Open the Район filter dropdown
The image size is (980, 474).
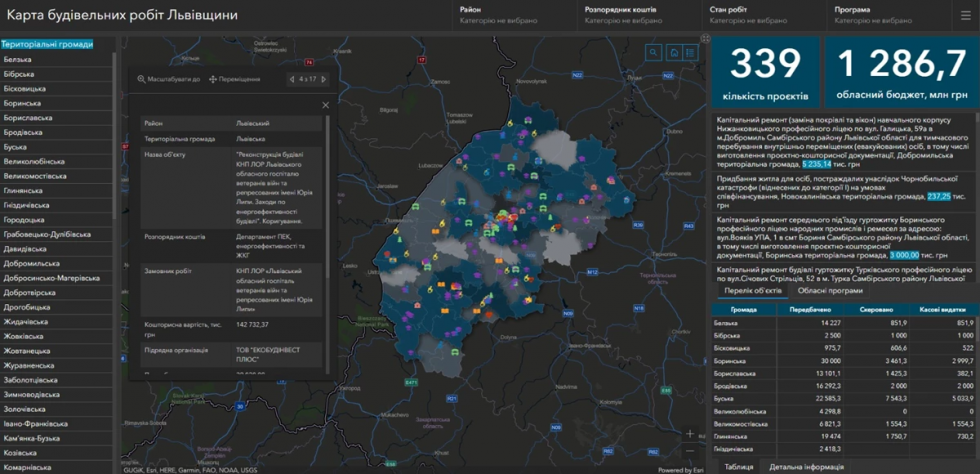513,15
